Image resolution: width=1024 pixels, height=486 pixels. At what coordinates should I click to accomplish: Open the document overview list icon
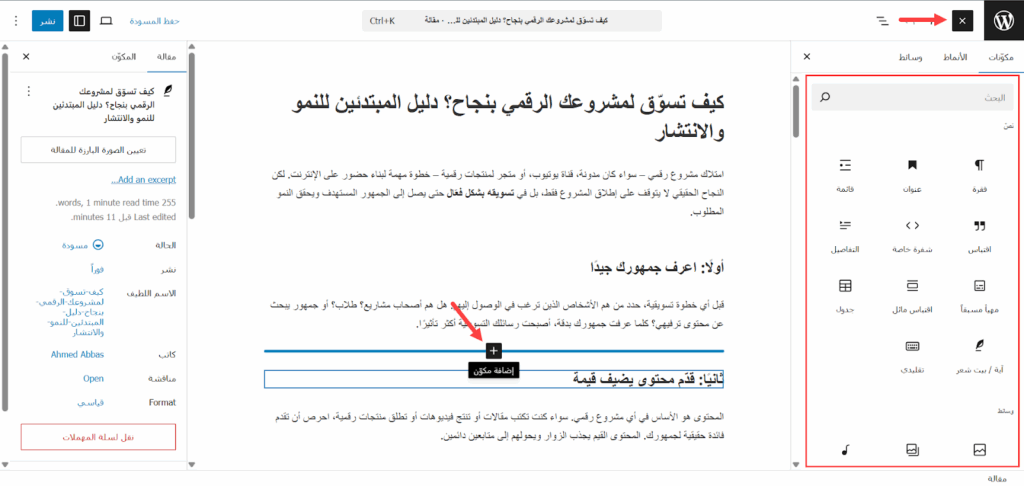pyautogui.click(x=883, y=21)
